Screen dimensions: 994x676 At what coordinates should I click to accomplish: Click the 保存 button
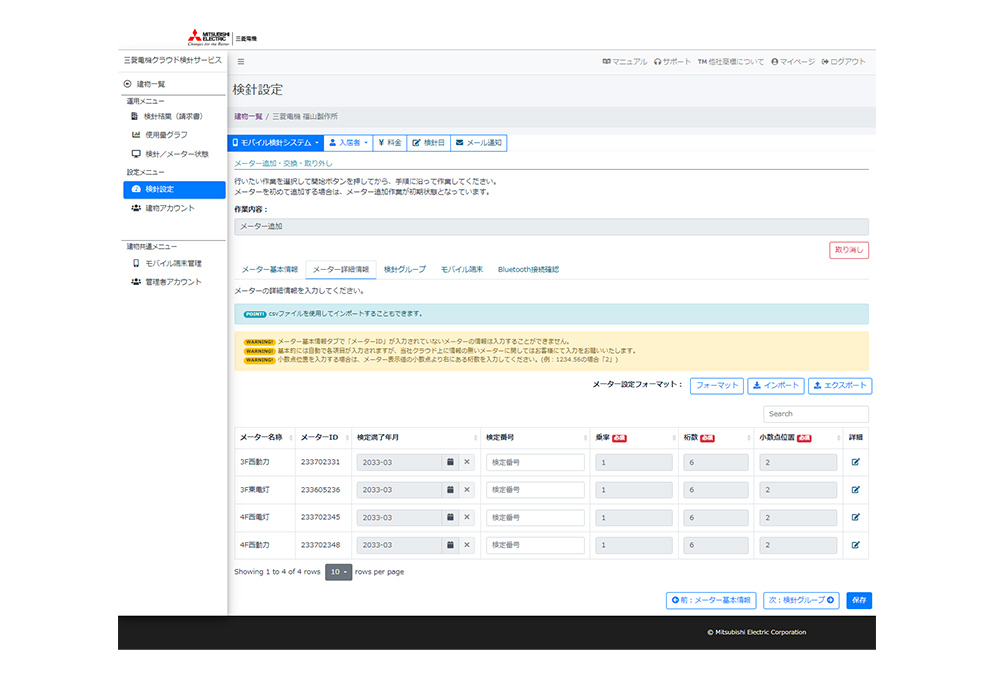click(858, 600)
